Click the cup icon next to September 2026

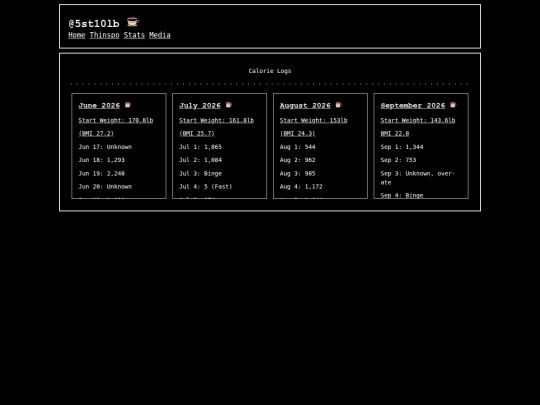point(453,105)
